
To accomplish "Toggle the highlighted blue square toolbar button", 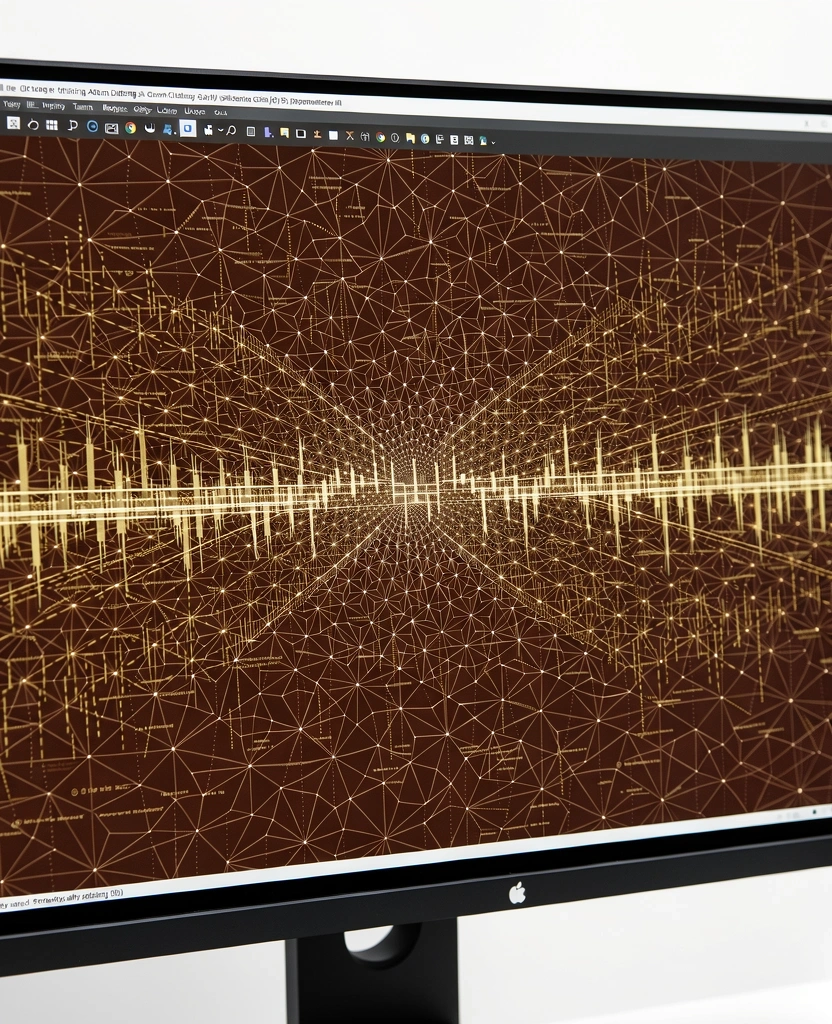I will [187, 128].
